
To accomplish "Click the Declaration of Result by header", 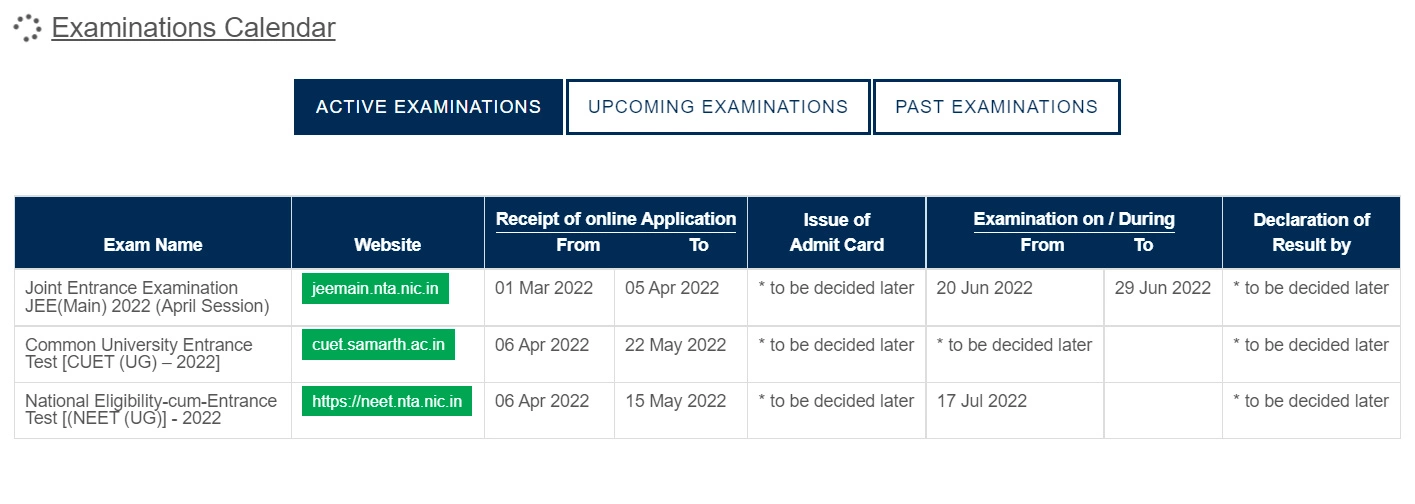I will coord(1311,232).
